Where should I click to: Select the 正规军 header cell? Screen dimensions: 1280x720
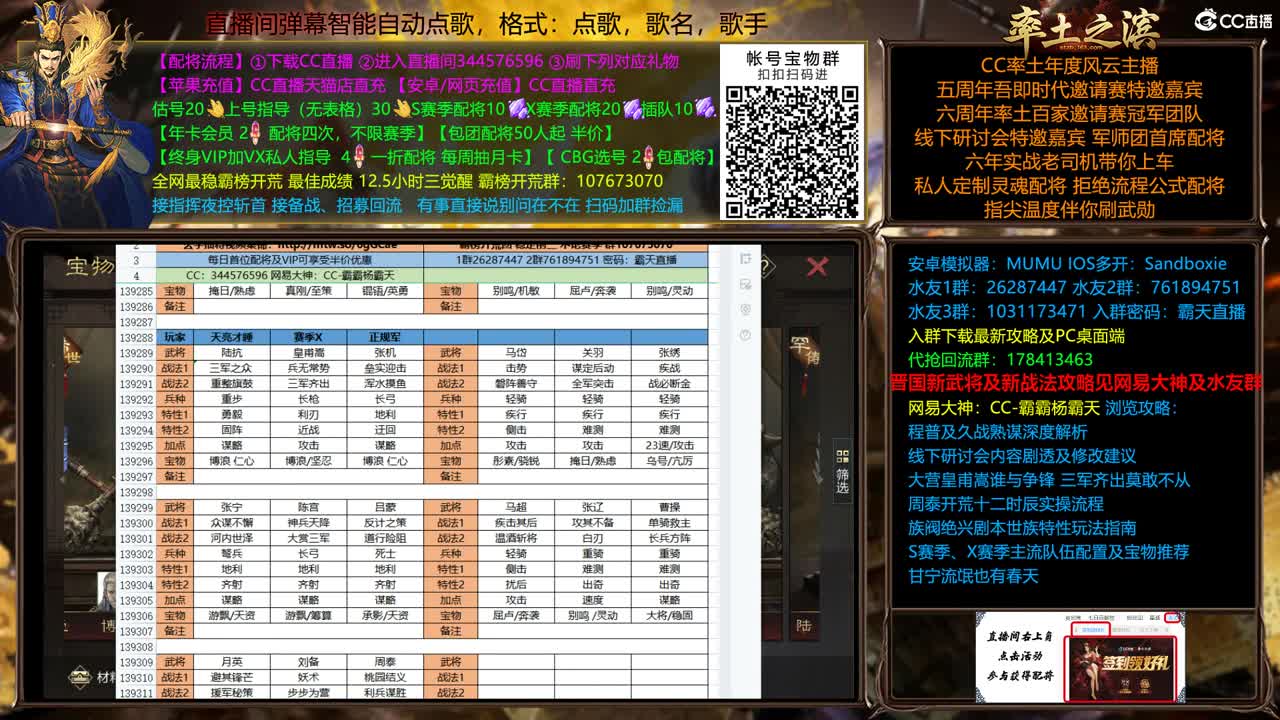tap(385, 338)
